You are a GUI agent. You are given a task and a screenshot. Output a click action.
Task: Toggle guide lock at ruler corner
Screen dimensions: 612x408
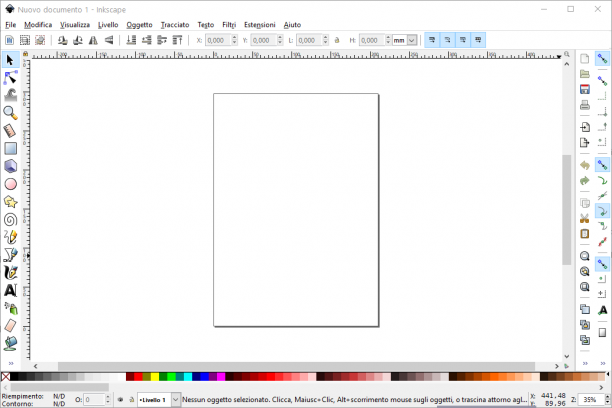(25, 54)
